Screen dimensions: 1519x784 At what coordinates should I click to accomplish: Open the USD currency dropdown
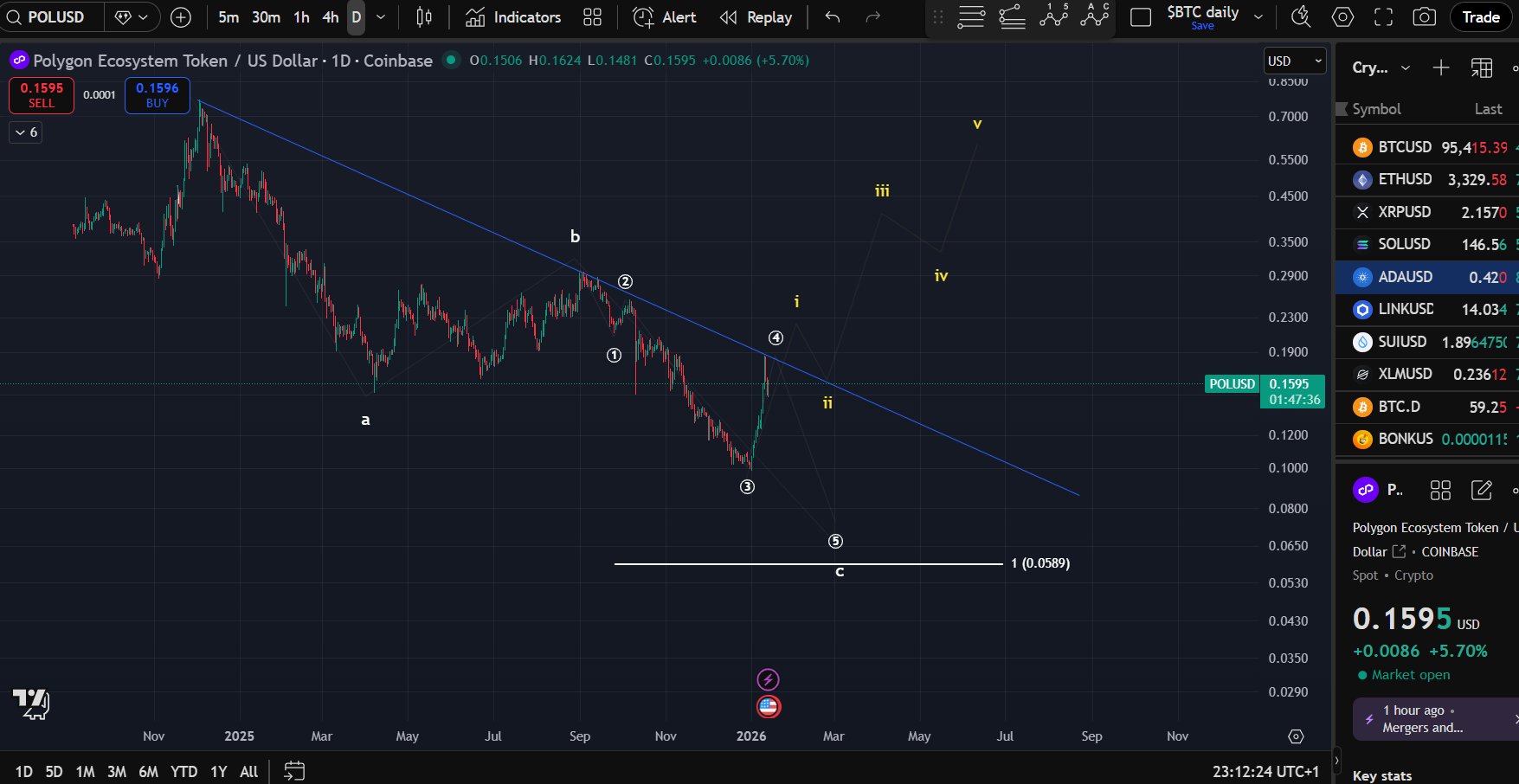[1295, 61]
